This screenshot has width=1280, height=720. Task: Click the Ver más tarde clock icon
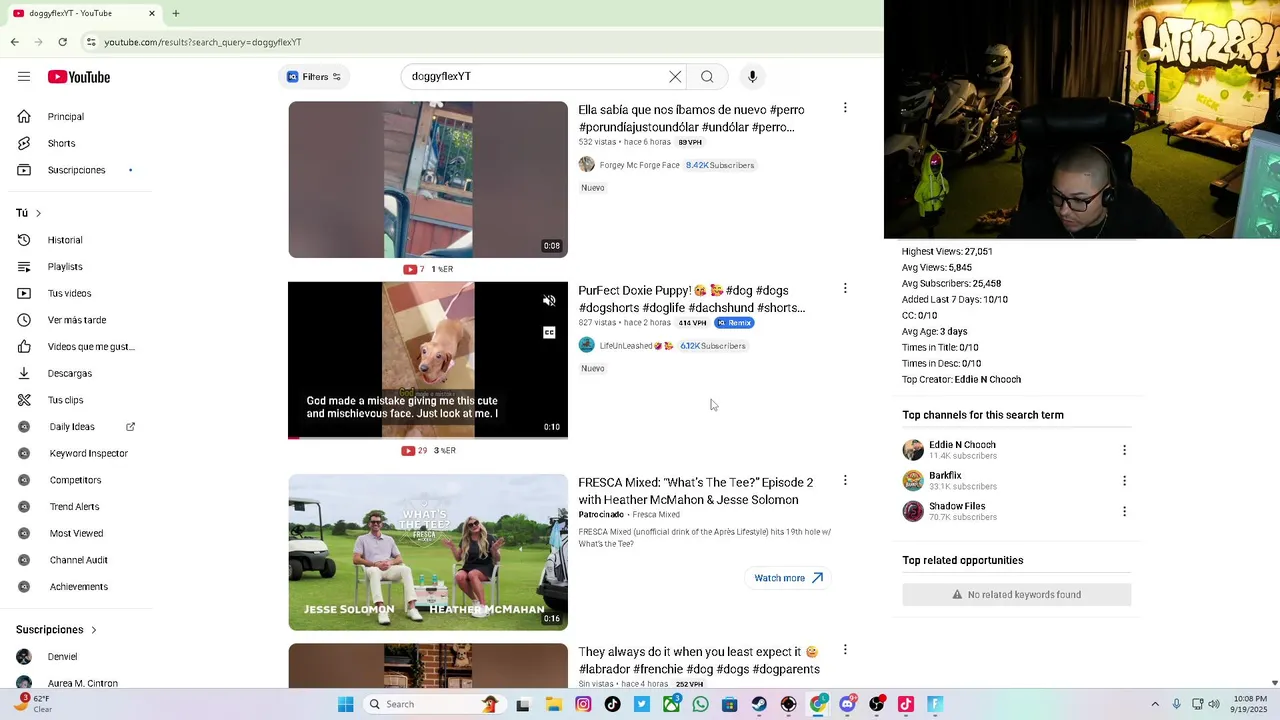(24, 320)
